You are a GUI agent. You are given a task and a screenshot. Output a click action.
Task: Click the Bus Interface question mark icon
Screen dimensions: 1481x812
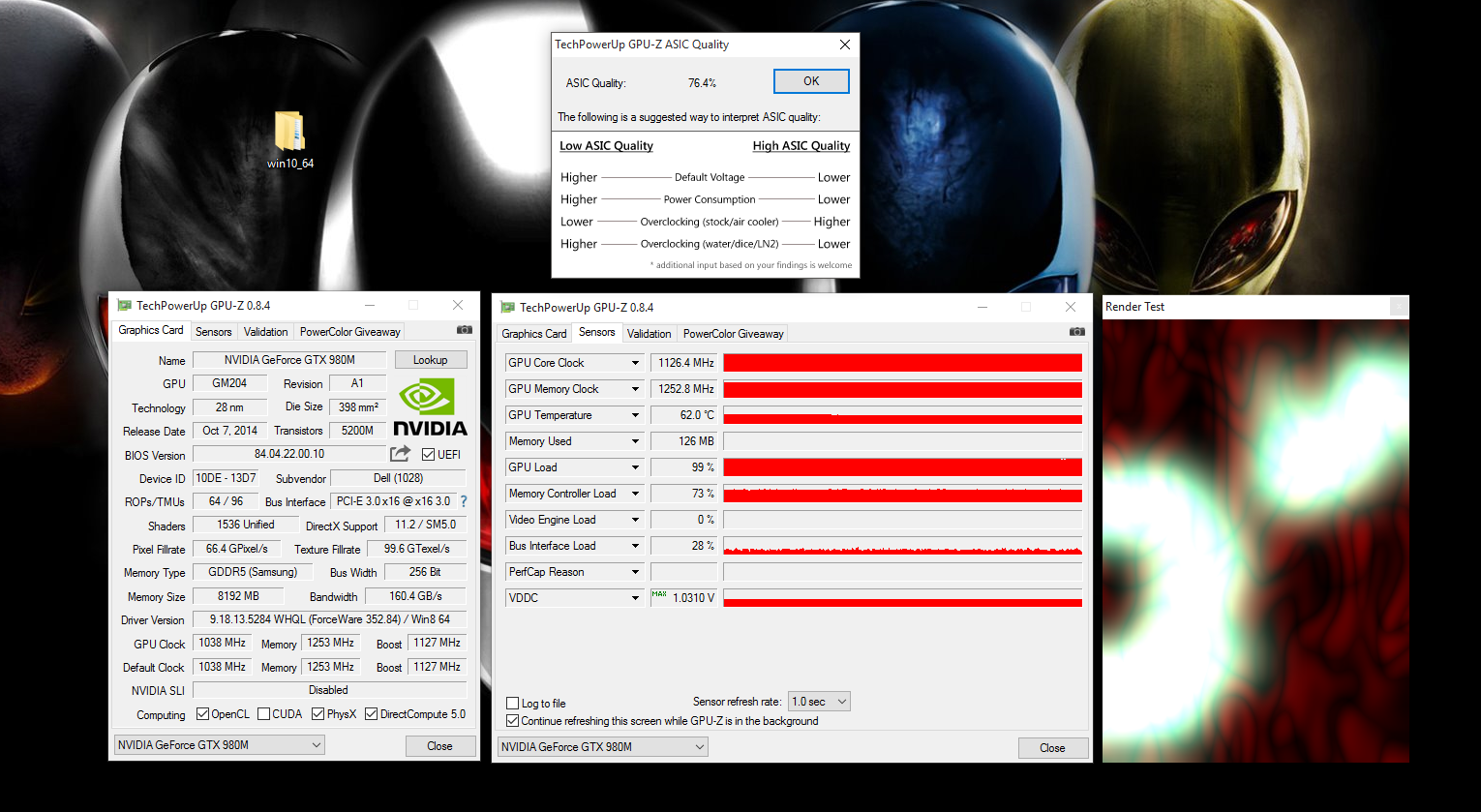pos(464,501)
